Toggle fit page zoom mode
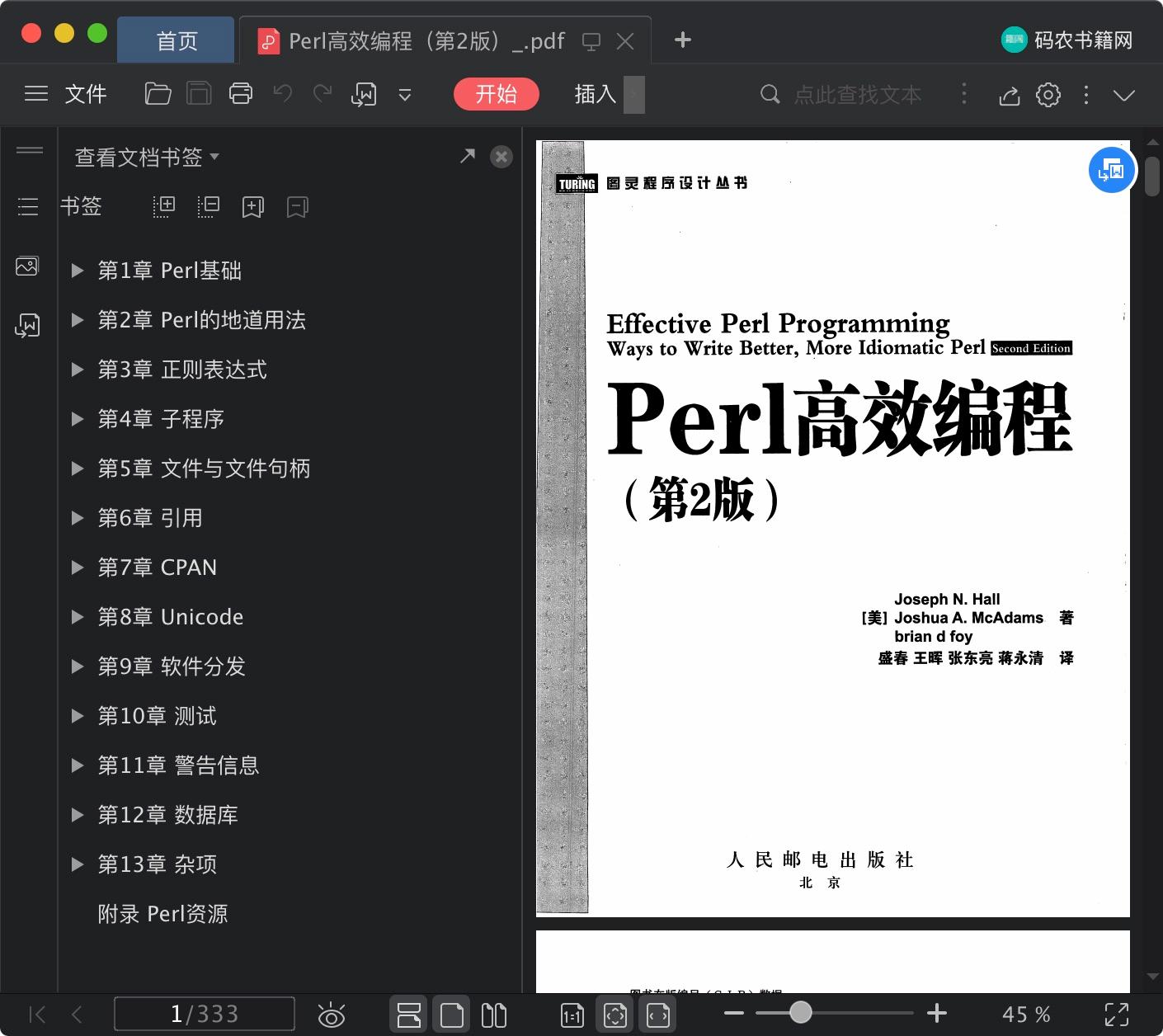Screen dimensions: 1163x1036 click(615, 1015)
